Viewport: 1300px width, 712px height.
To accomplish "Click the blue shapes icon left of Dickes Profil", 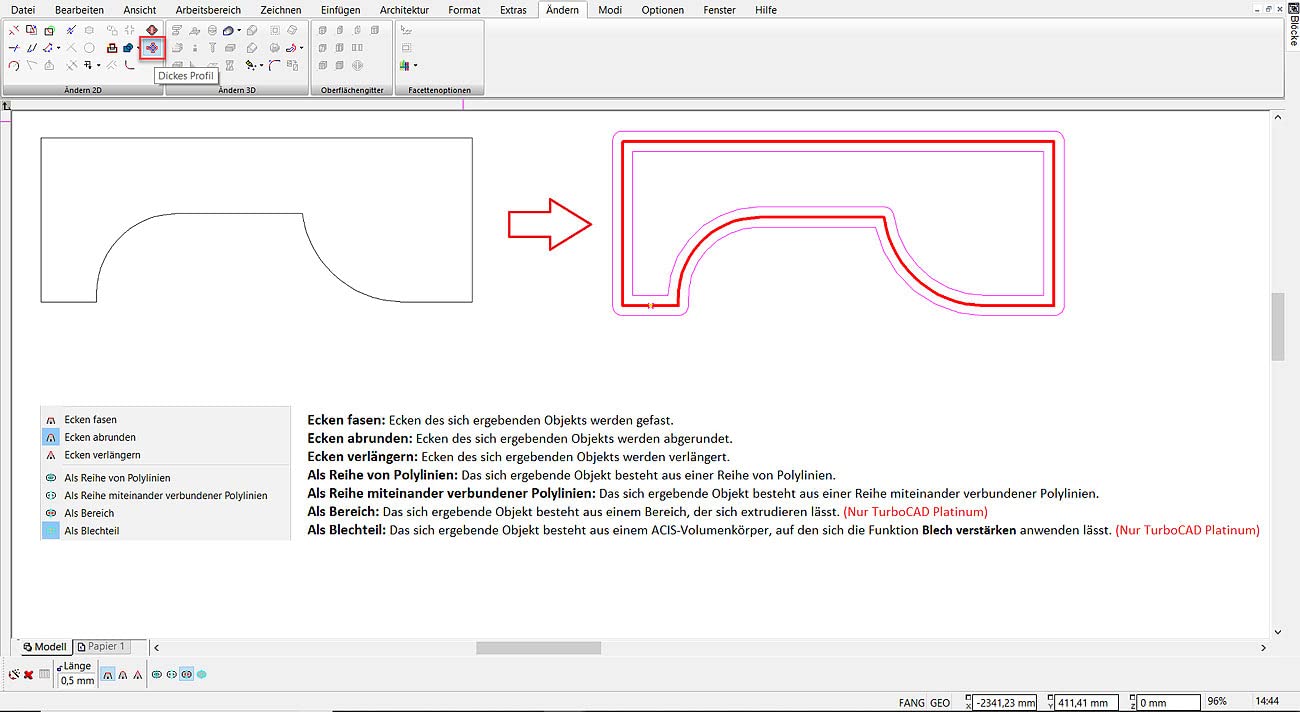I will (x=128, y=47).
